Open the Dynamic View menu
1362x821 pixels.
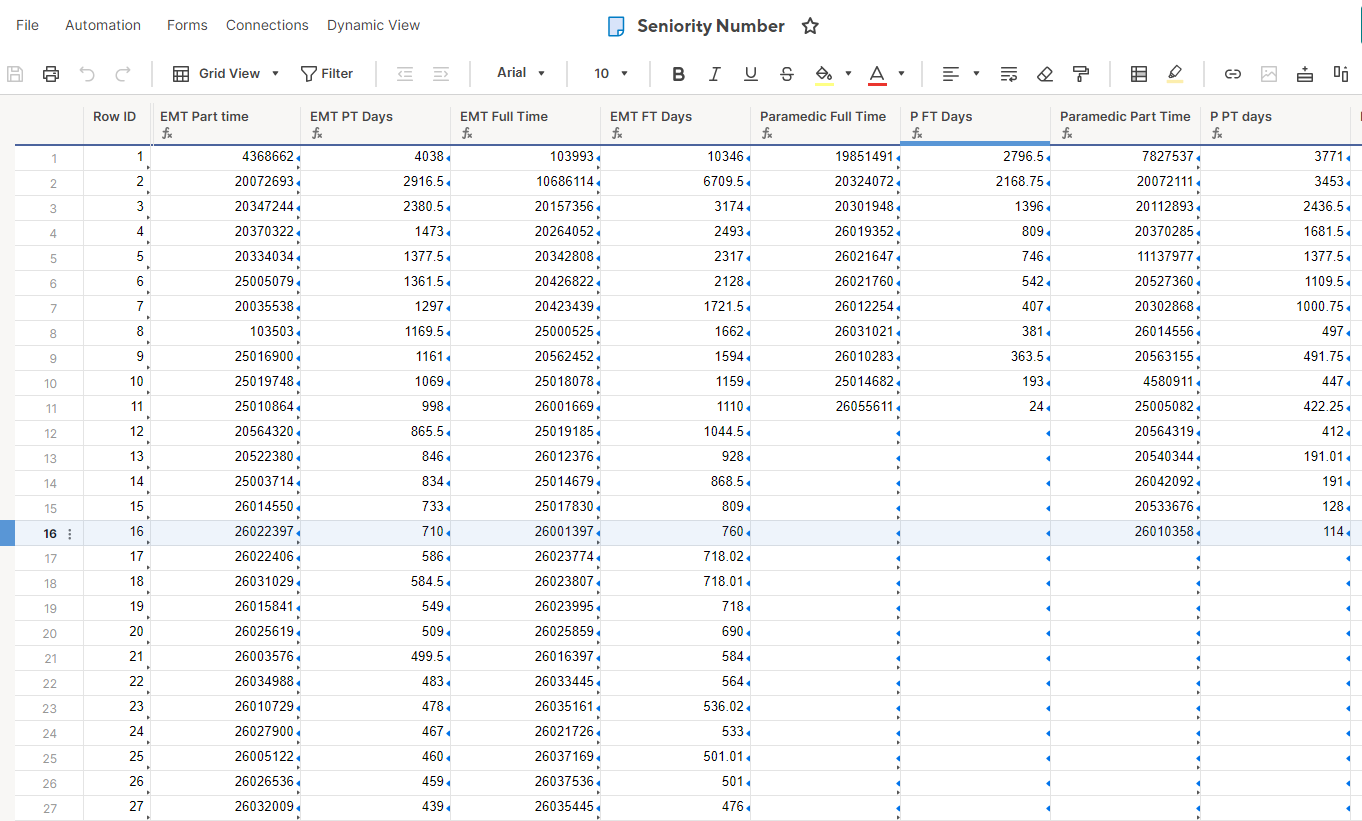click(374, 25)
